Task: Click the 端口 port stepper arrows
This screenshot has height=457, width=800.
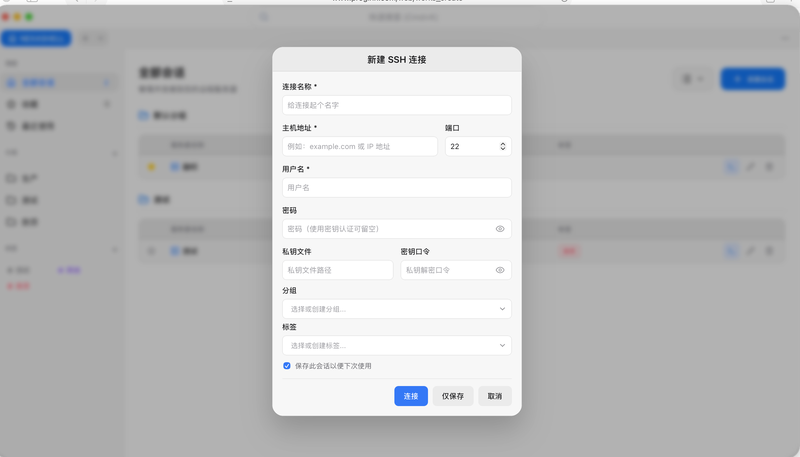Action: click(502, 146)
